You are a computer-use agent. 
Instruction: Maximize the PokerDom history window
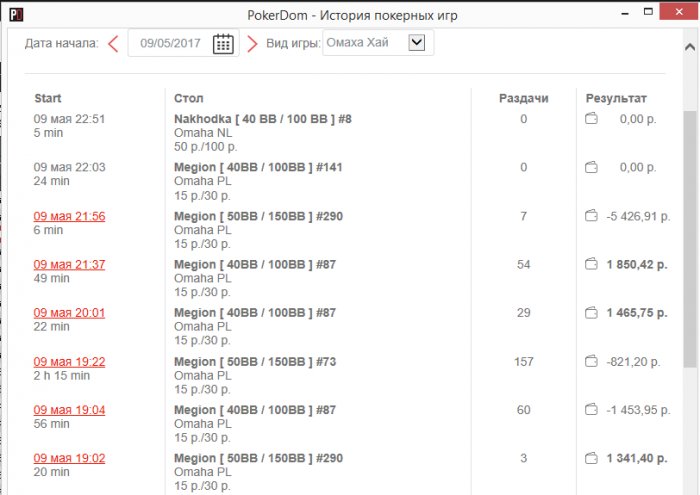click(x=648, y=12)
